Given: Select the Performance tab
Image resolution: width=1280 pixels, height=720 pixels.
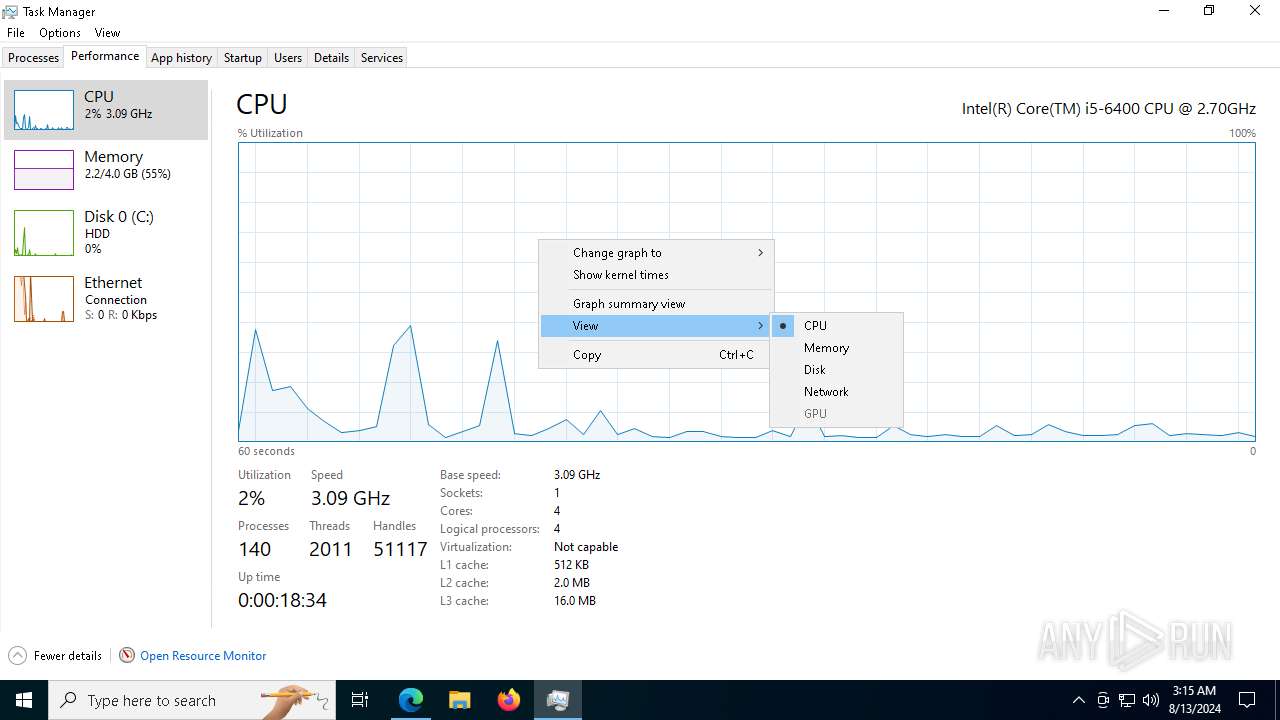Looking at the screenshot, I should (x=105, y=57).
